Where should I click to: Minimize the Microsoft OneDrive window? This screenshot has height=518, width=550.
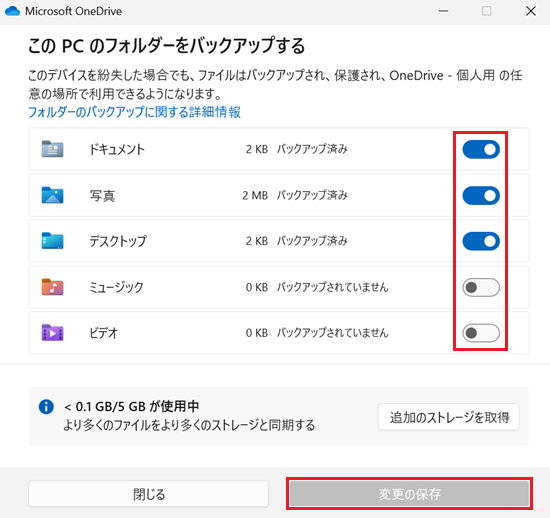click(x=443, y=11)
